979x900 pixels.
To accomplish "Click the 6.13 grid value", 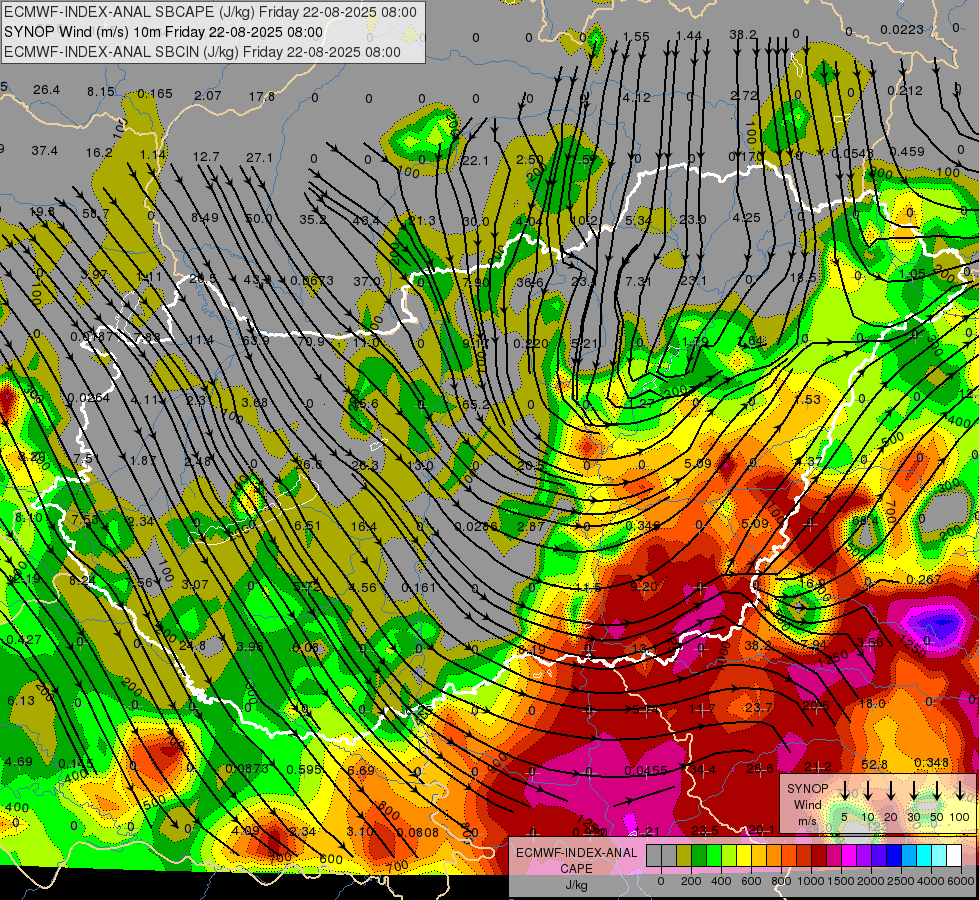I will pos(21,701).
